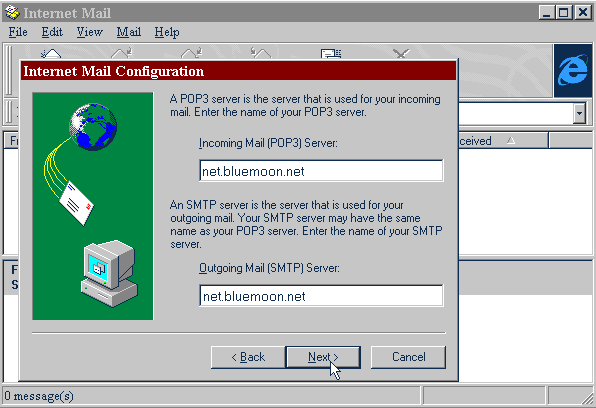
Task: Click the Incoming Mail (POP3) Server field
Action: coord(321,171)
